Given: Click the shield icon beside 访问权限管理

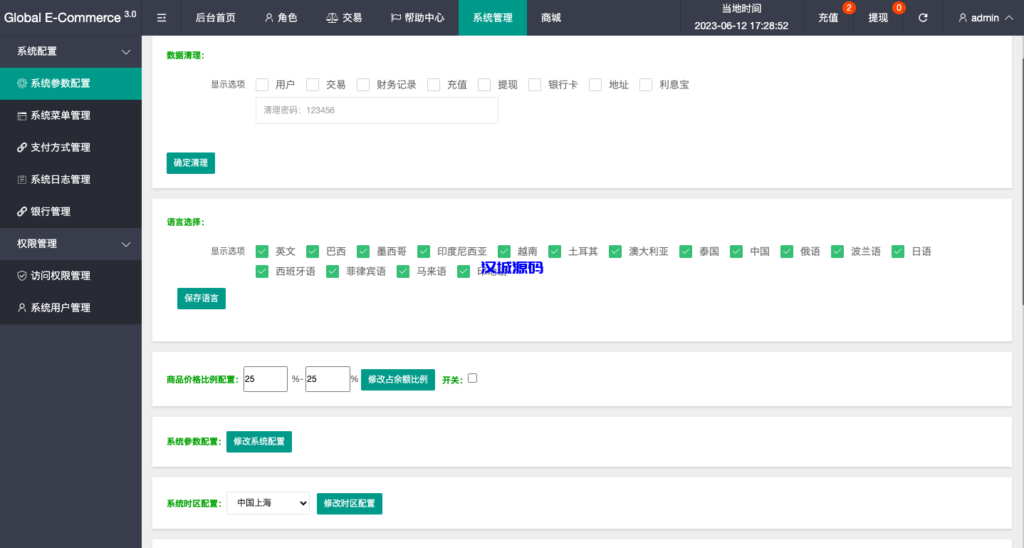Looking at the screenshot, I should [22, 276].
